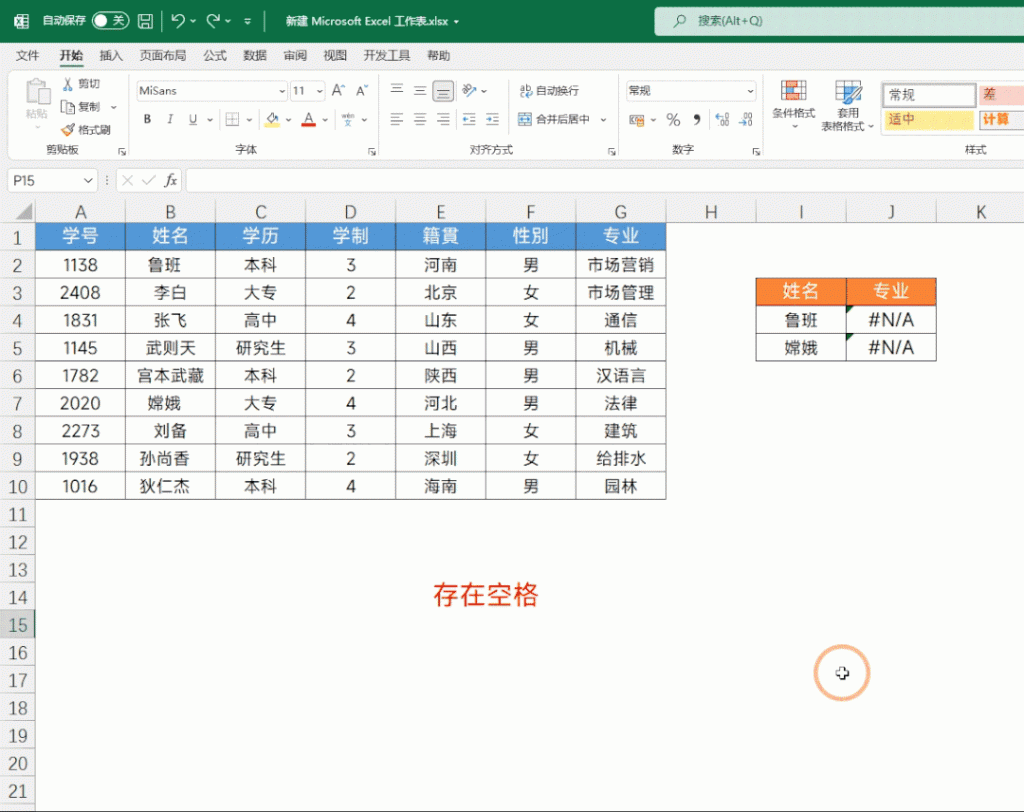Toggle Italic formatting
This screenshot has height=812, width=1024.
pos(170,119)
